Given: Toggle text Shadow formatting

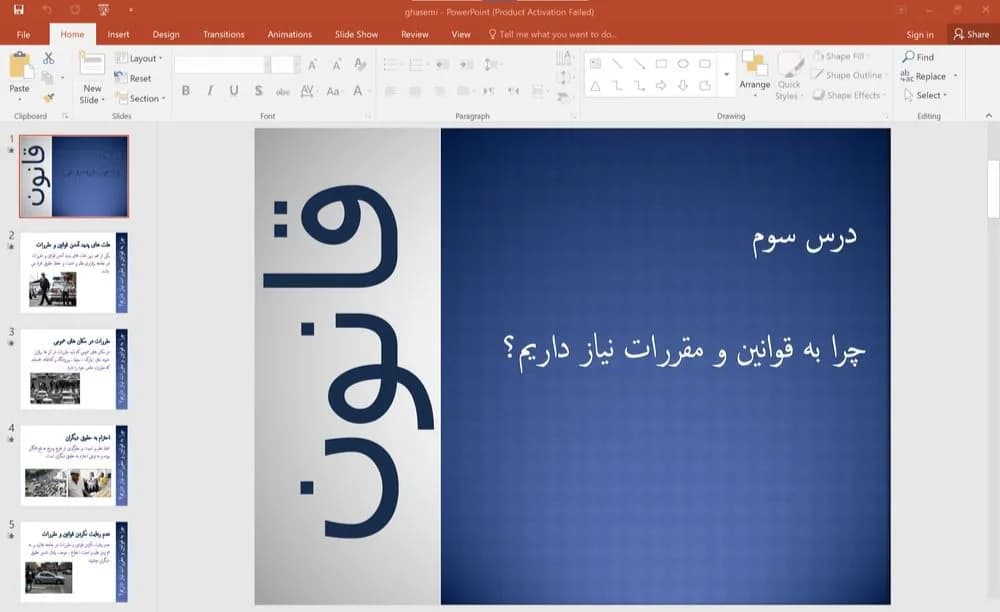Looking at the screenshot, I should click(258, 91).
